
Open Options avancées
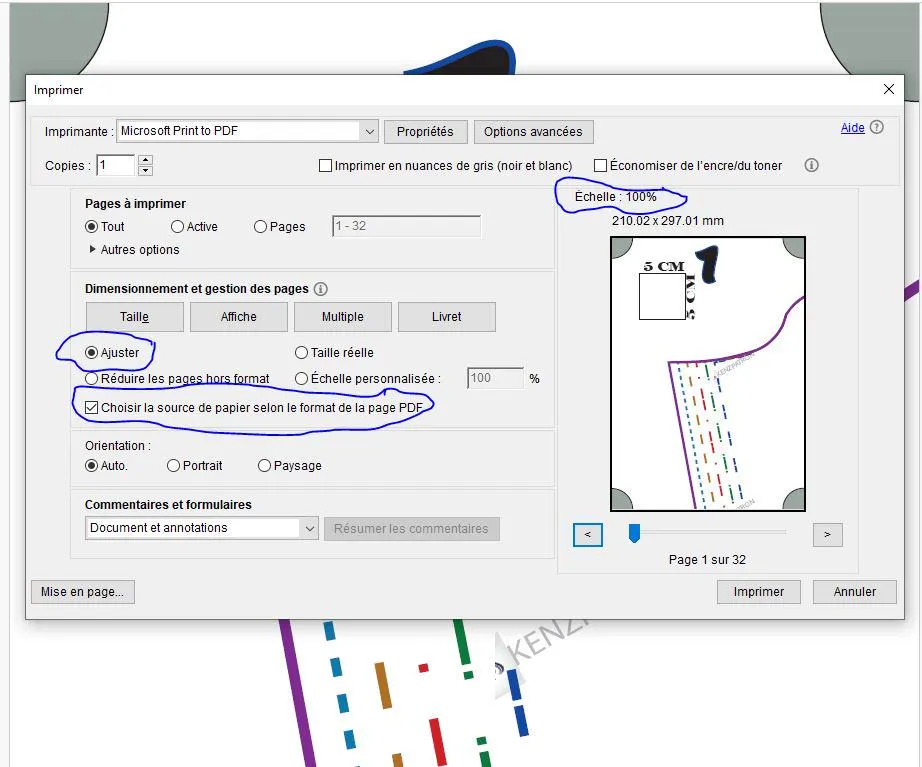533,132
